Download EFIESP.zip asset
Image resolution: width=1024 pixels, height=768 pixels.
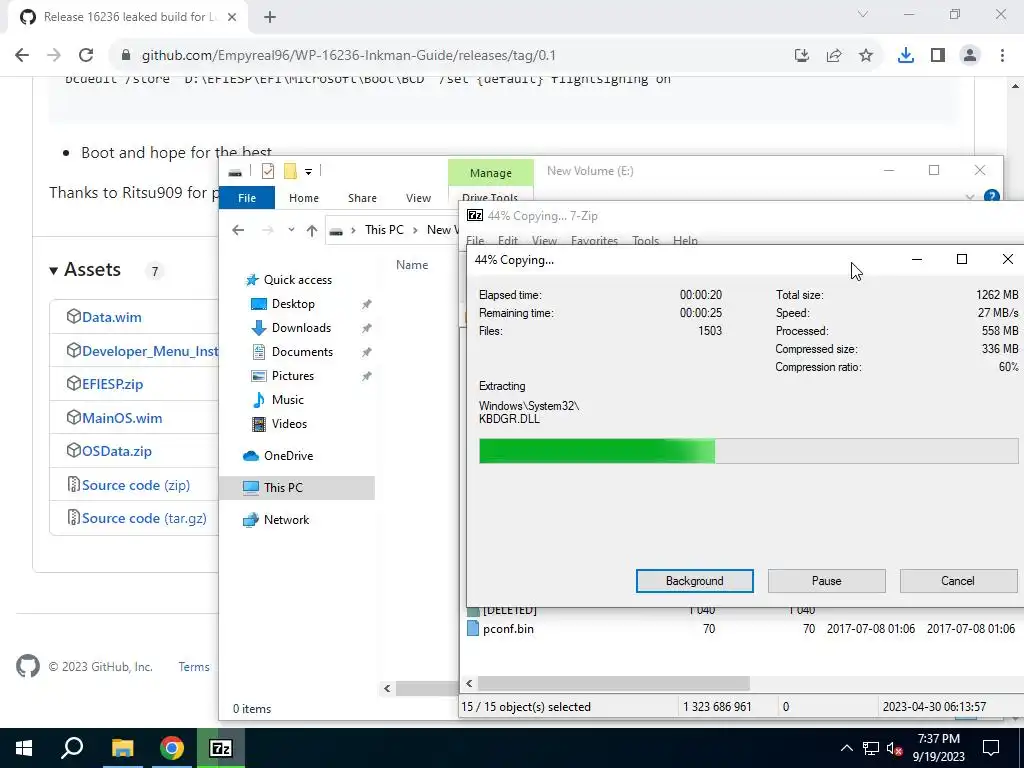click(x=112, y=384)
